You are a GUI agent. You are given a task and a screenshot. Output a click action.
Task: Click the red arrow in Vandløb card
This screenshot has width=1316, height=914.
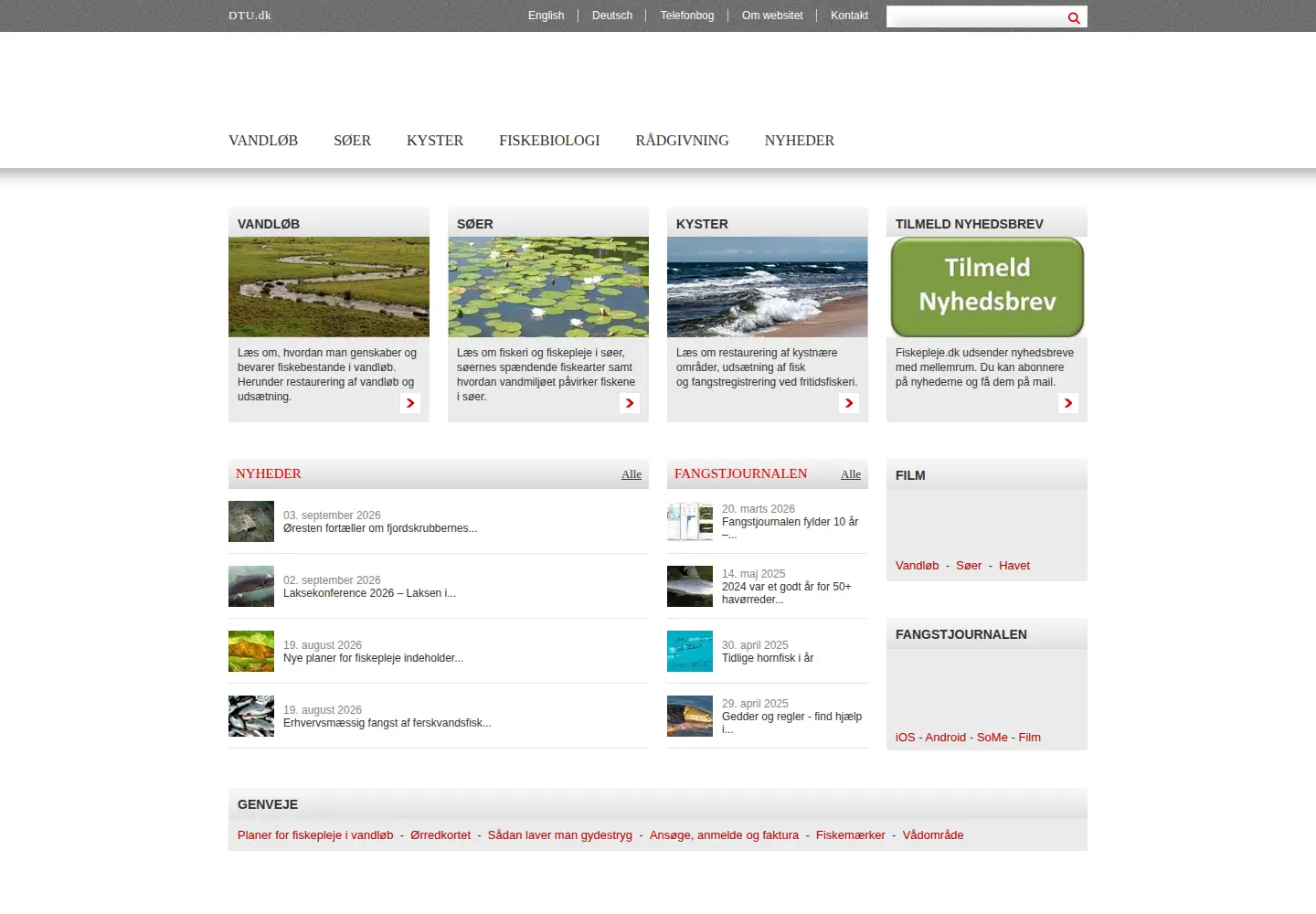[x=410, y=403]
